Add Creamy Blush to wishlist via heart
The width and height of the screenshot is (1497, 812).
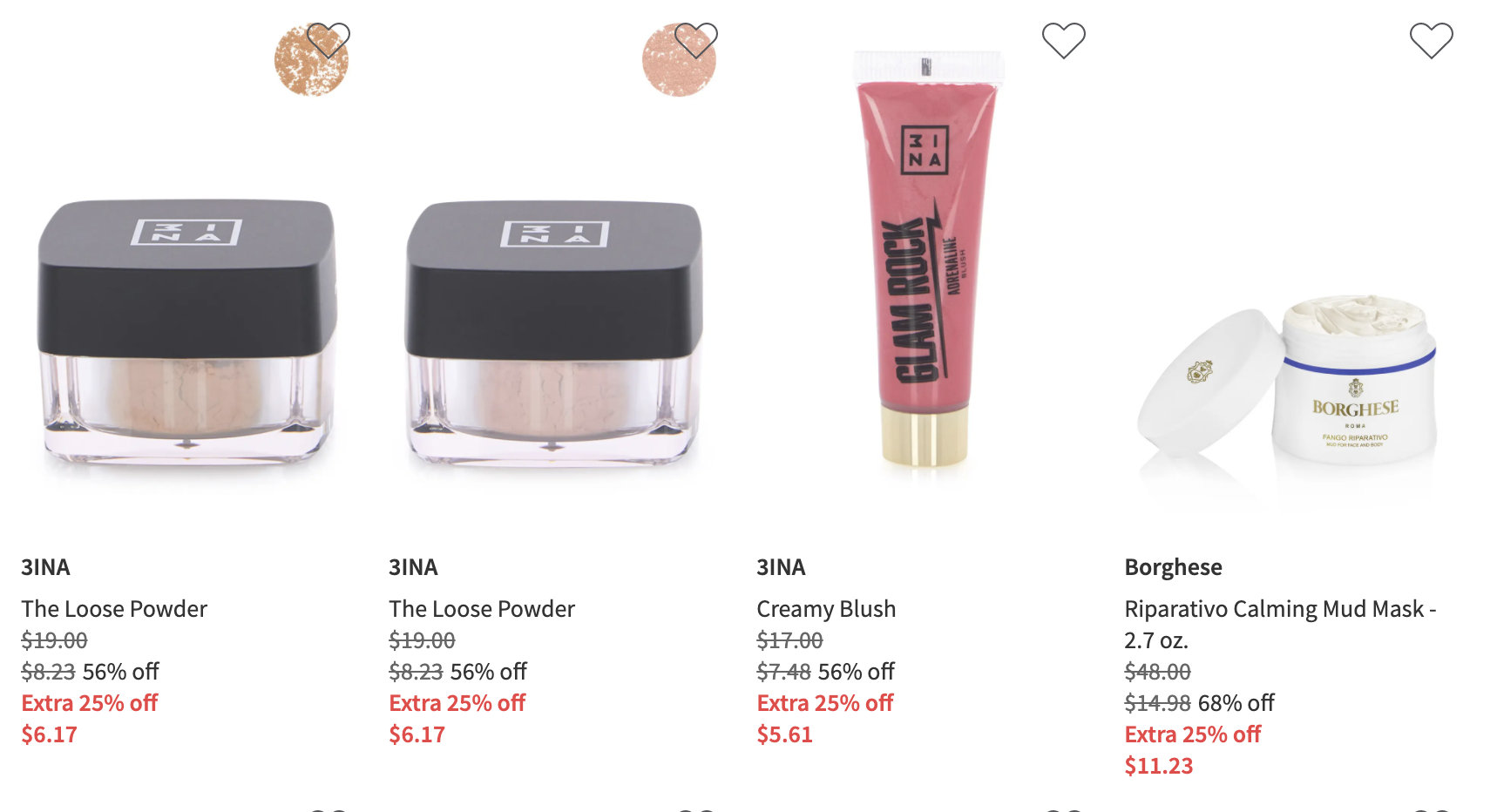(1064, 40)
